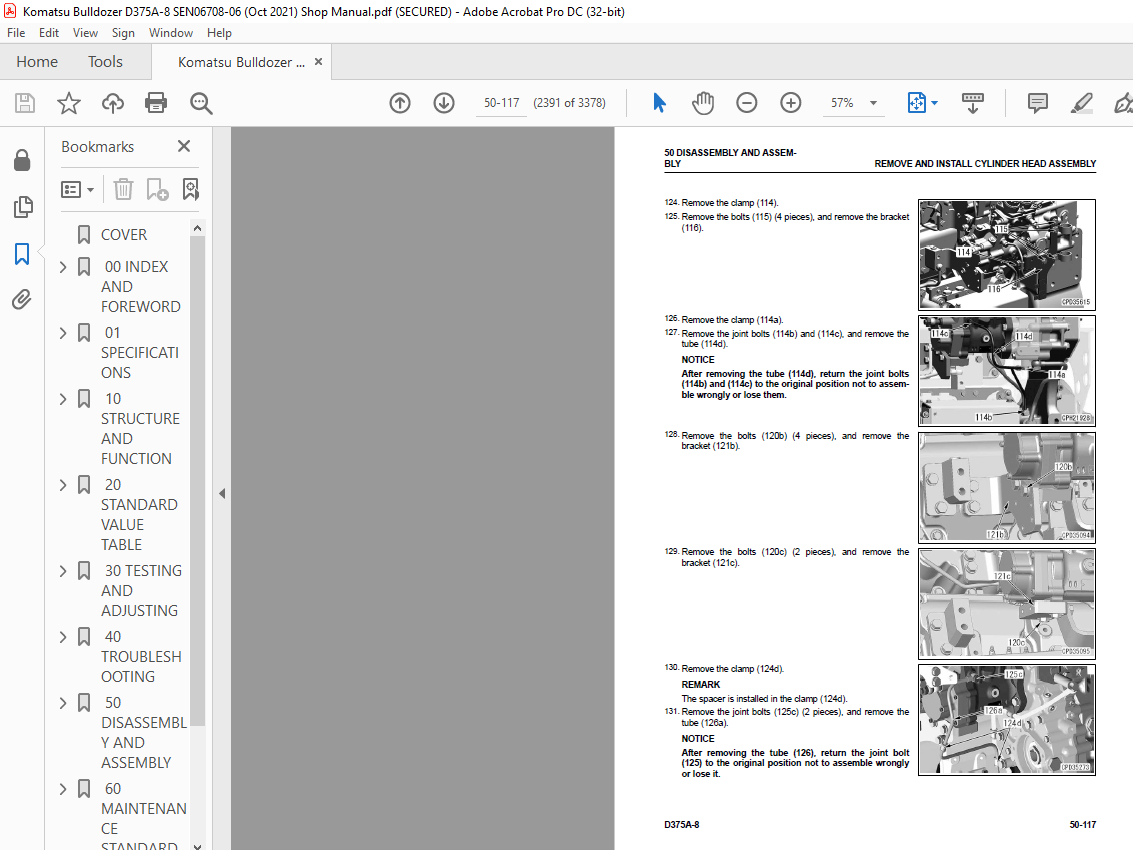Screen dimensions: 1133x850
Task: Open fit page options dropdown arrow
Action: pos(934,103)
